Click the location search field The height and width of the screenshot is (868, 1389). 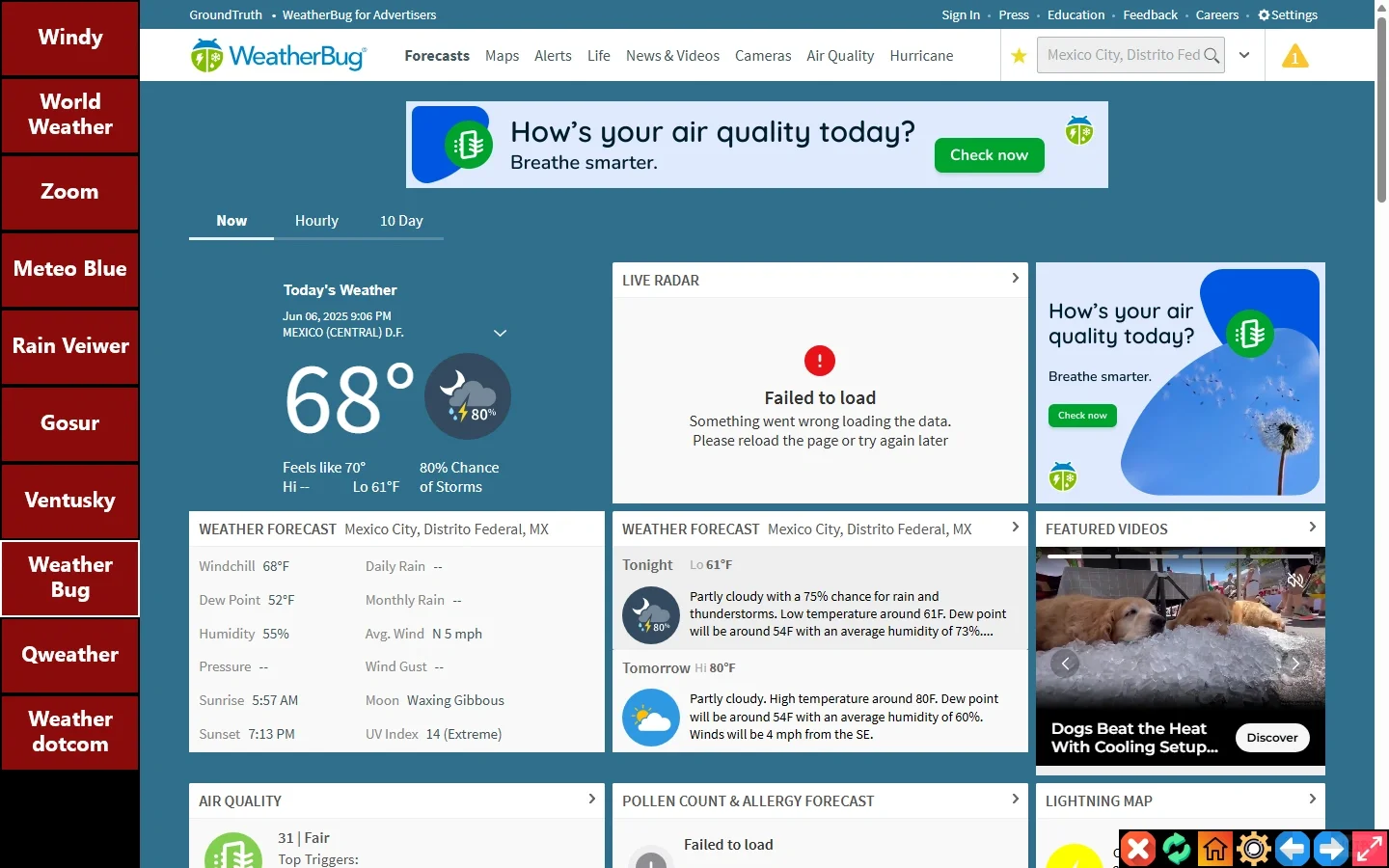1130,55
